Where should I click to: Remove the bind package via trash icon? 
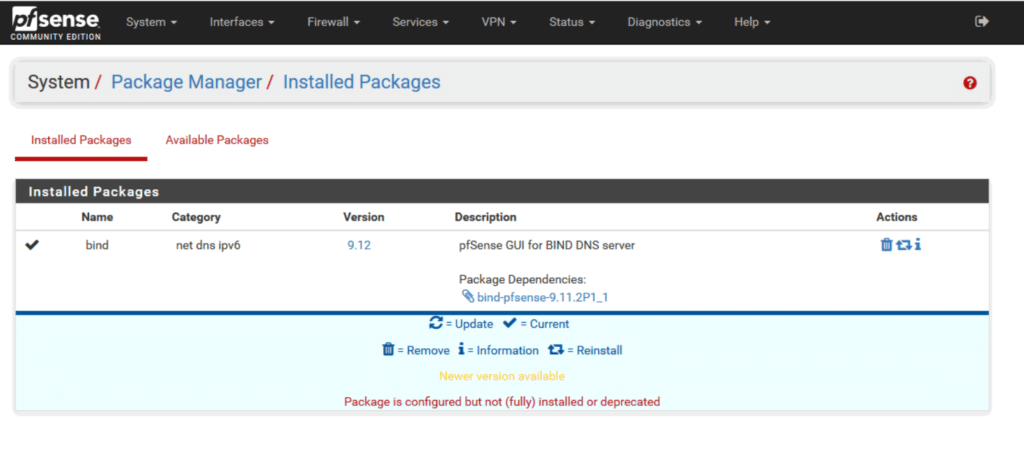pyautogui.click(x=886, y=245)
